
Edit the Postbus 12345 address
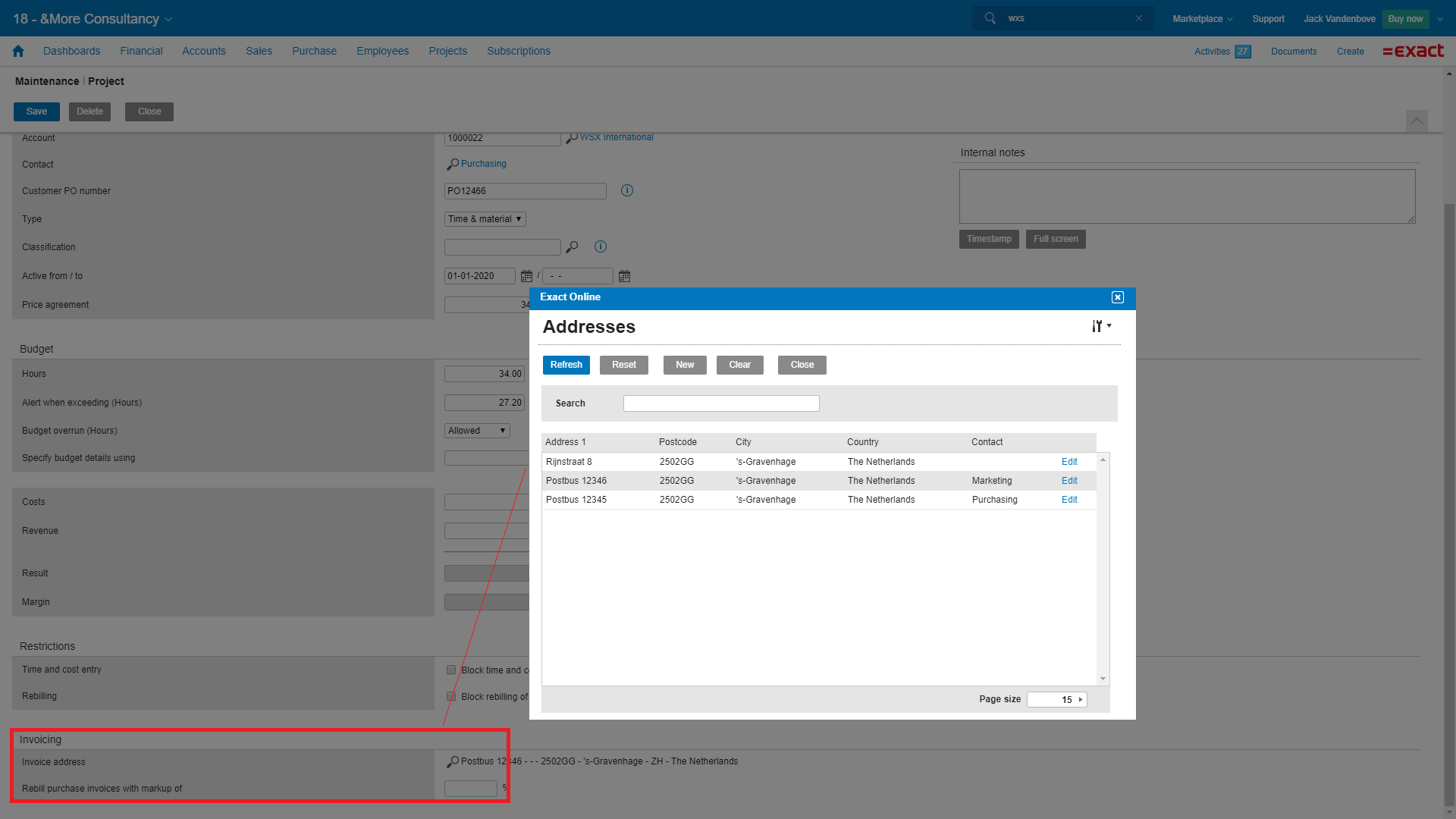point(1069,500)
